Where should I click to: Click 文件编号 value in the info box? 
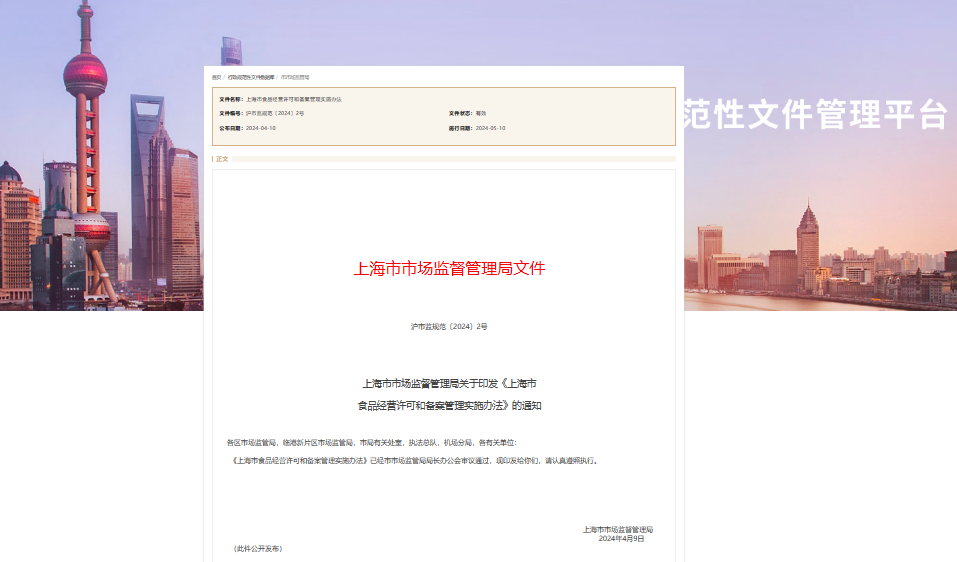(274, 113)
